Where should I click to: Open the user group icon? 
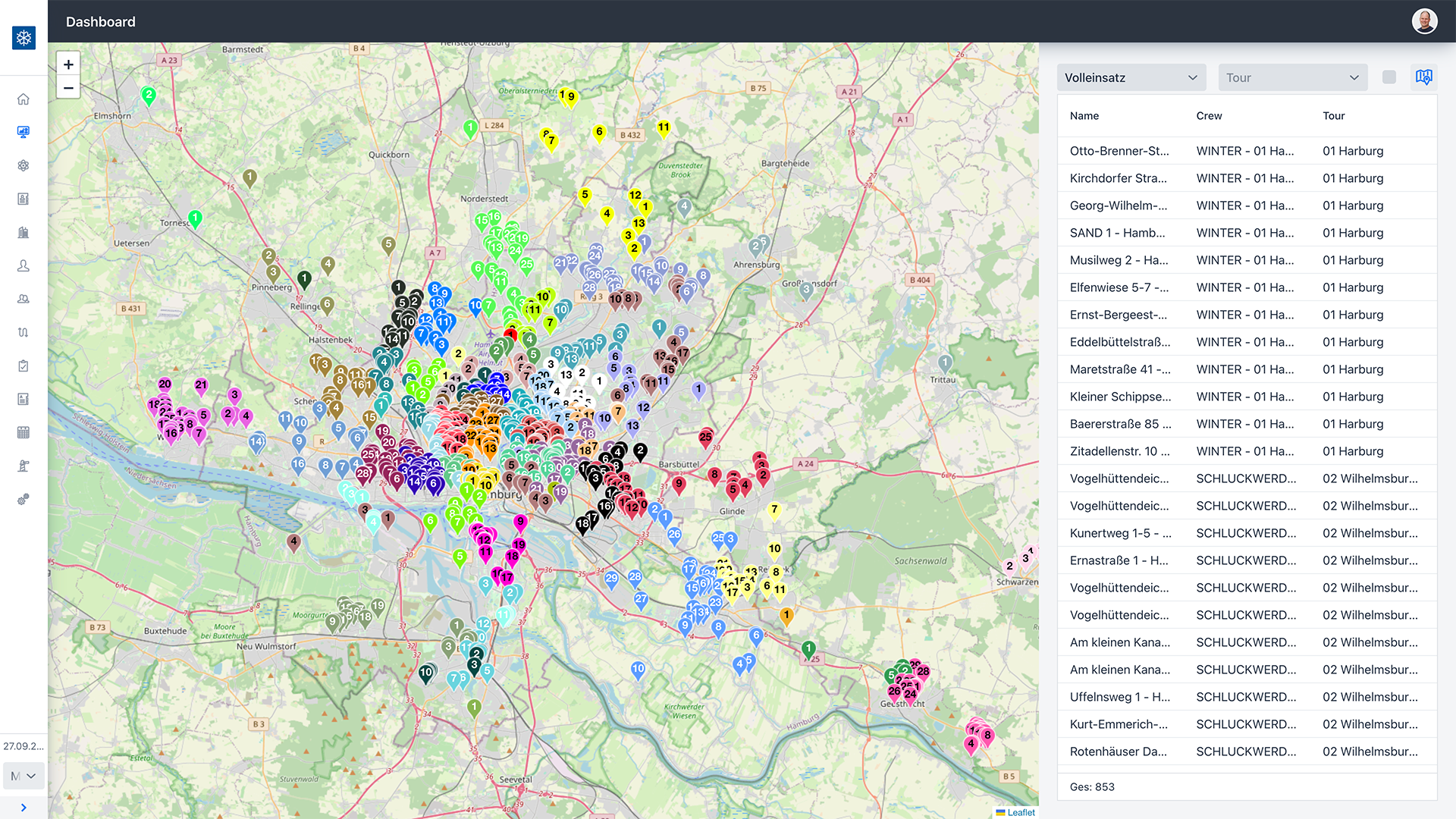pyautogui.click(x=24, y=299)
